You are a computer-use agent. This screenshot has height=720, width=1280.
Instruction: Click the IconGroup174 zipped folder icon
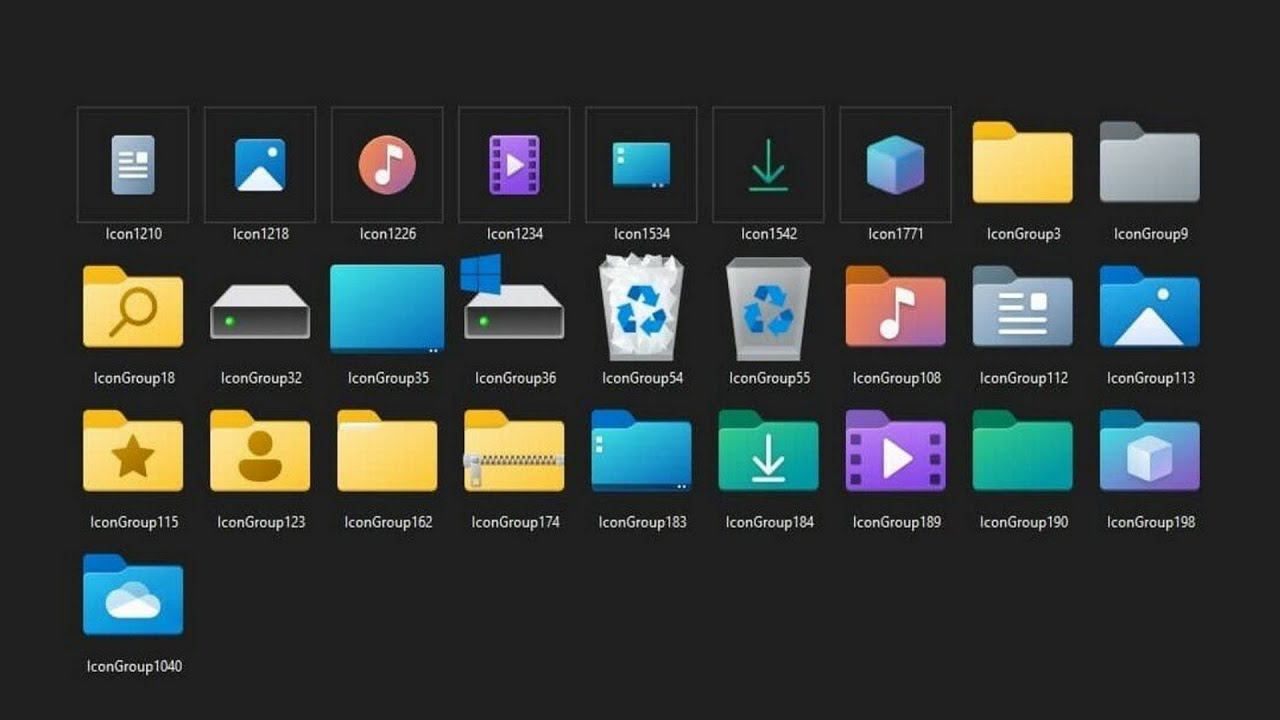(514, 450)
